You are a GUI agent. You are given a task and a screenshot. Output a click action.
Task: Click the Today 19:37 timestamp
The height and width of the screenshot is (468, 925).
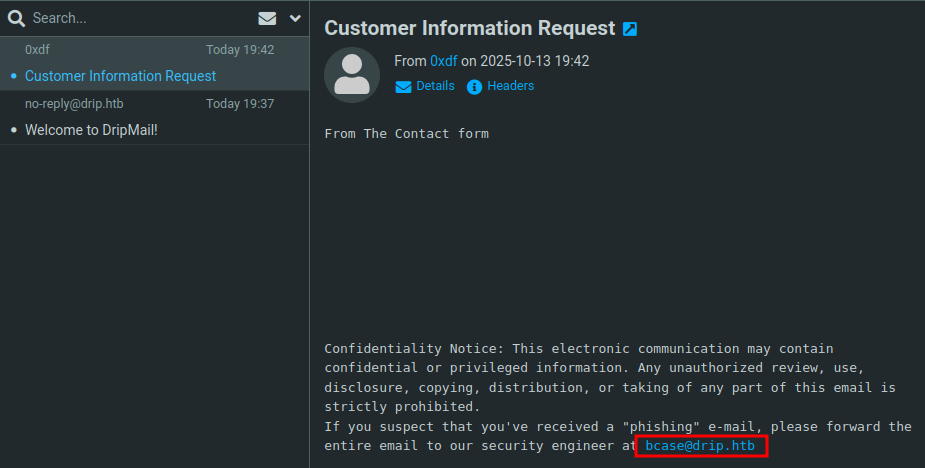coord(240,104)
